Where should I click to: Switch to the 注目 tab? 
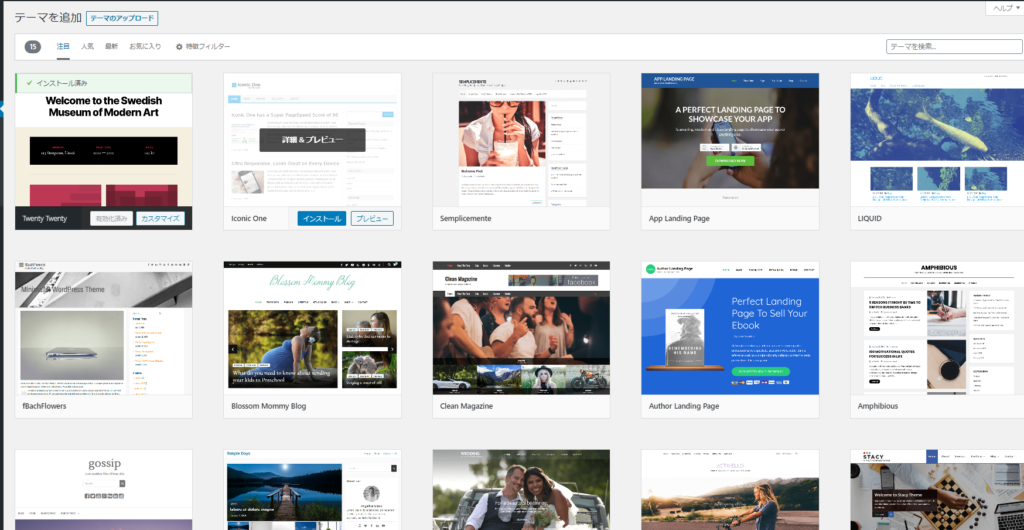tap(63, 47)
